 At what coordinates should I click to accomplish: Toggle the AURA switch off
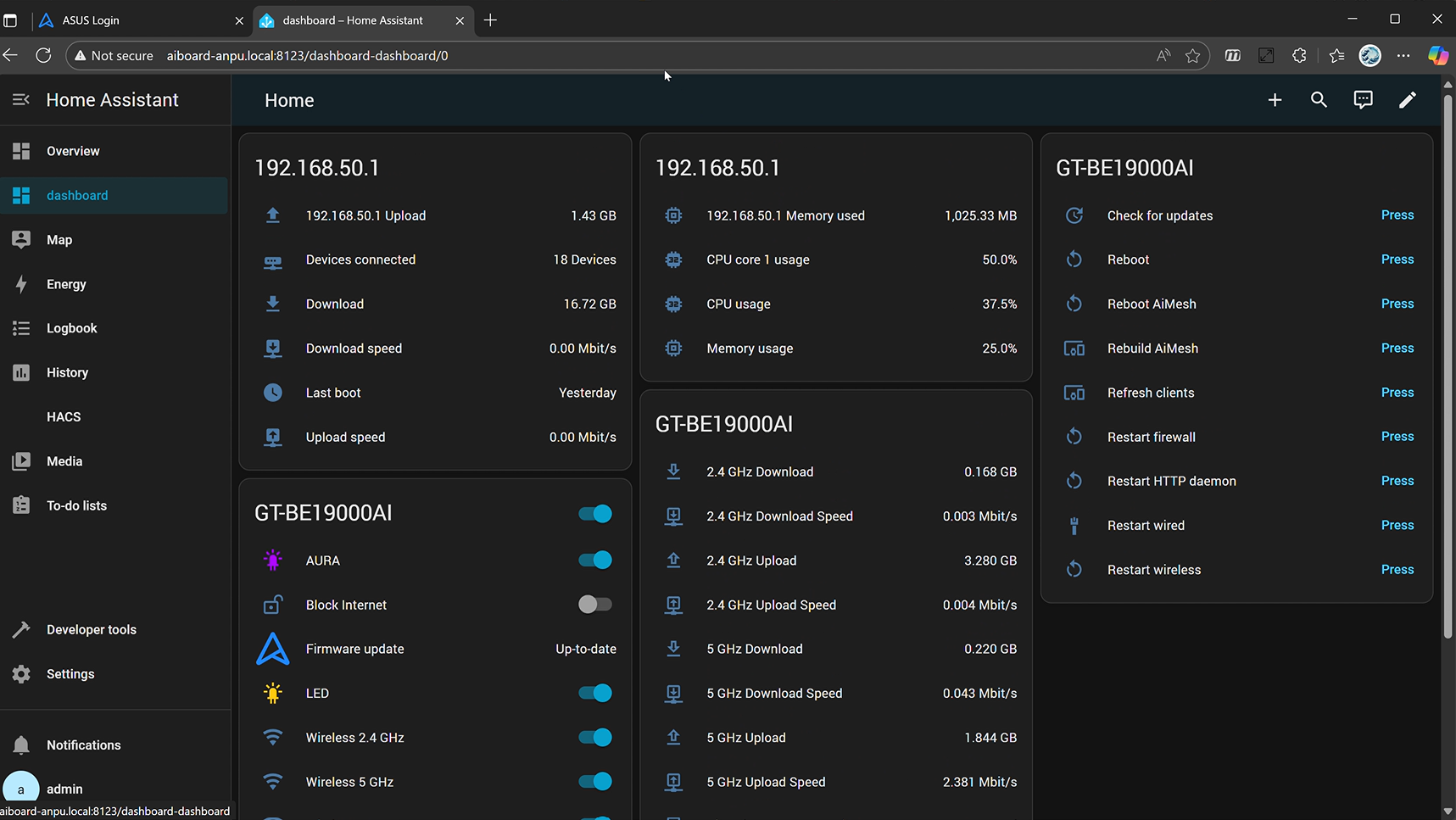[595, 561]
